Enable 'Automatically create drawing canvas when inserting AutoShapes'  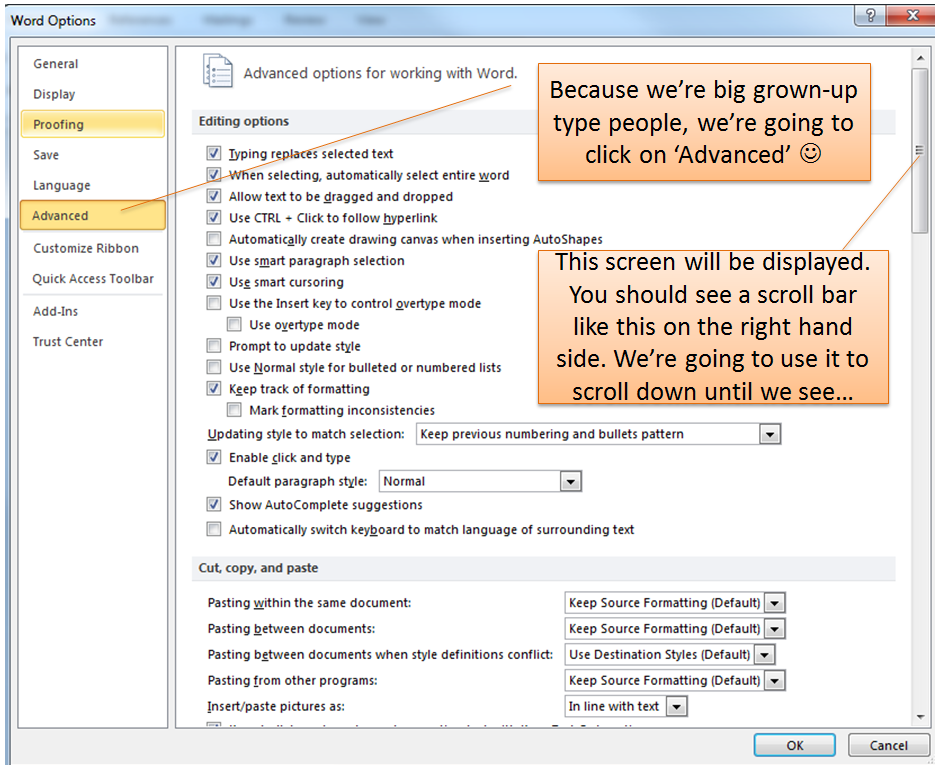click(214, 238)
